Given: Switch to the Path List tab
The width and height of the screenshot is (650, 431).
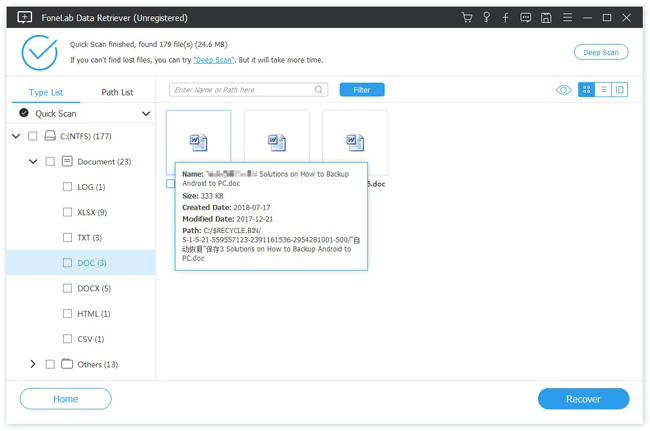Looking at the screenshot, I should [x=117, y=92].
